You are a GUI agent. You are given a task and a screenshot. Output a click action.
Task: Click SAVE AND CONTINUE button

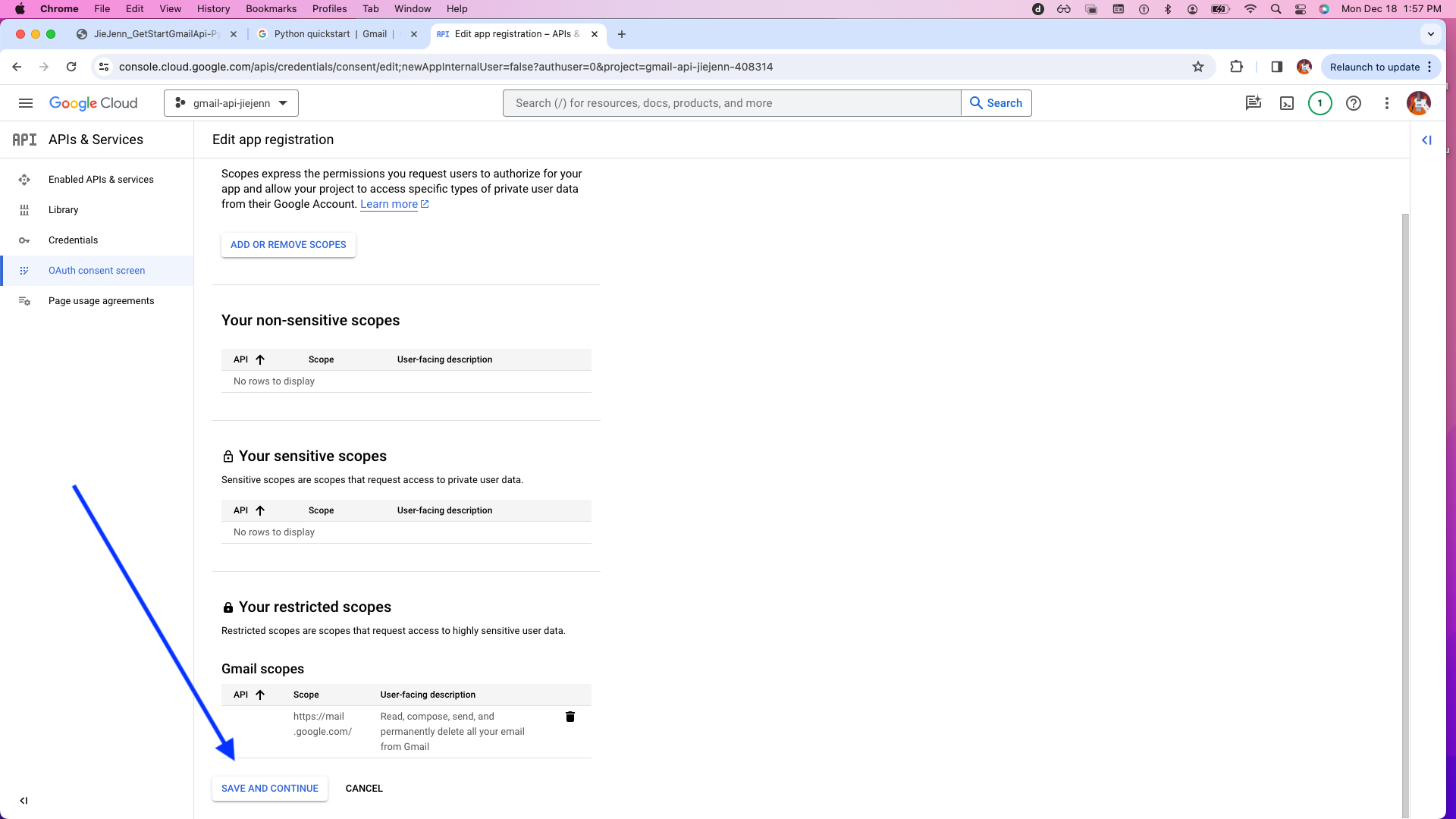pyautogui.click(x=270, y=789)
